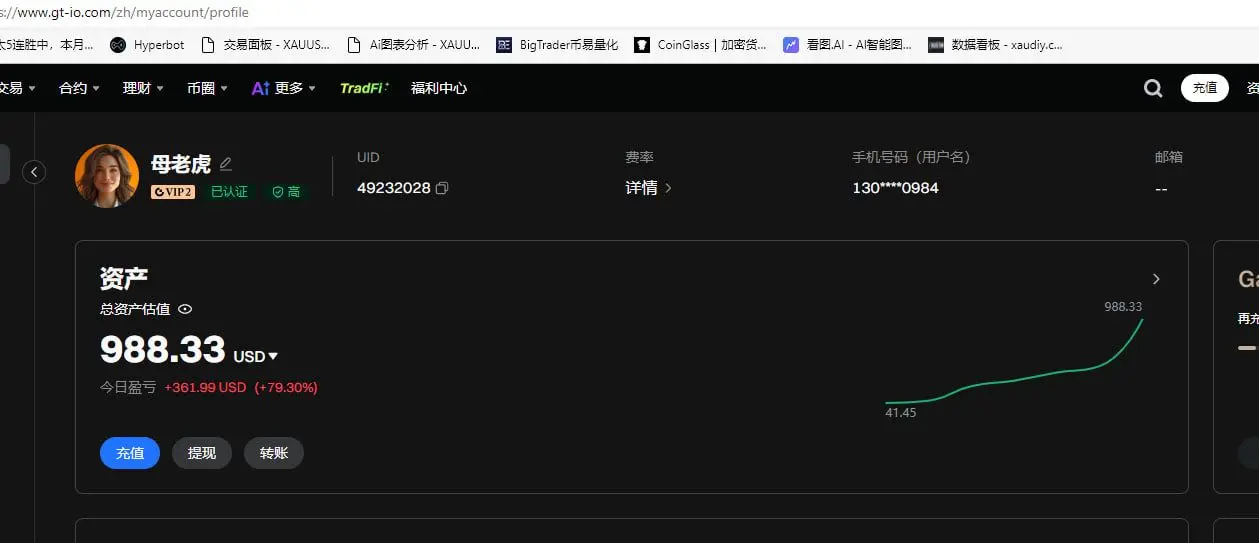Change currency via USD dropdown

click(x=256, y=356)
